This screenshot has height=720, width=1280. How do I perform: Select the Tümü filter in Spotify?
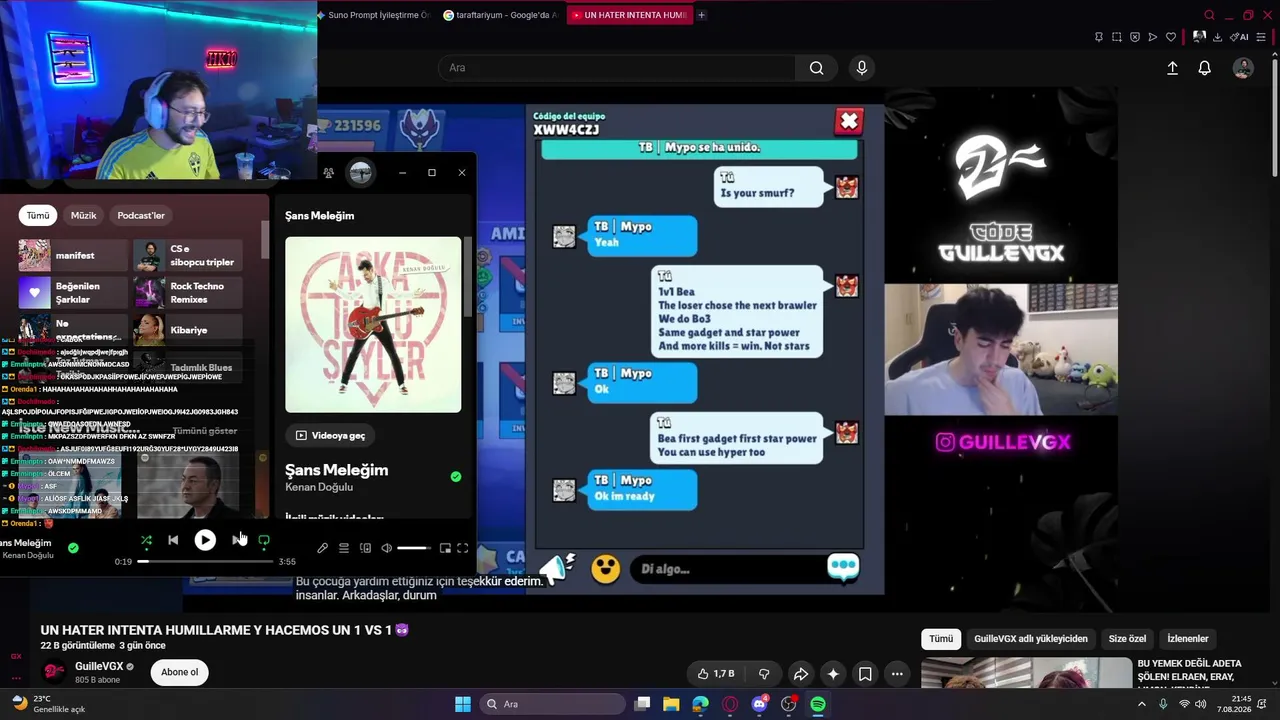click(x=38, y=215)
